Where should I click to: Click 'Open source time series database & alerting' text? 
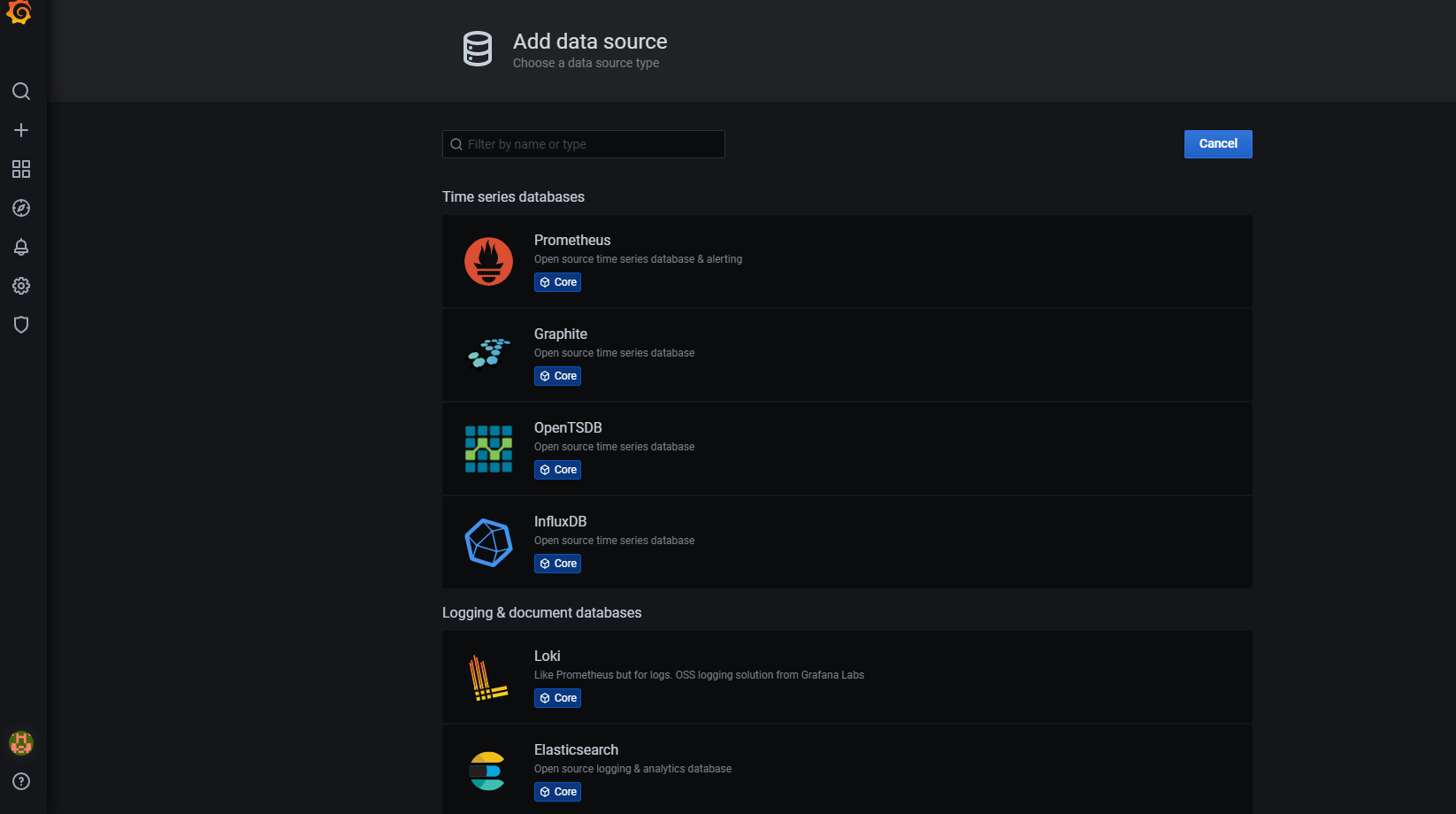pos(638,259)
